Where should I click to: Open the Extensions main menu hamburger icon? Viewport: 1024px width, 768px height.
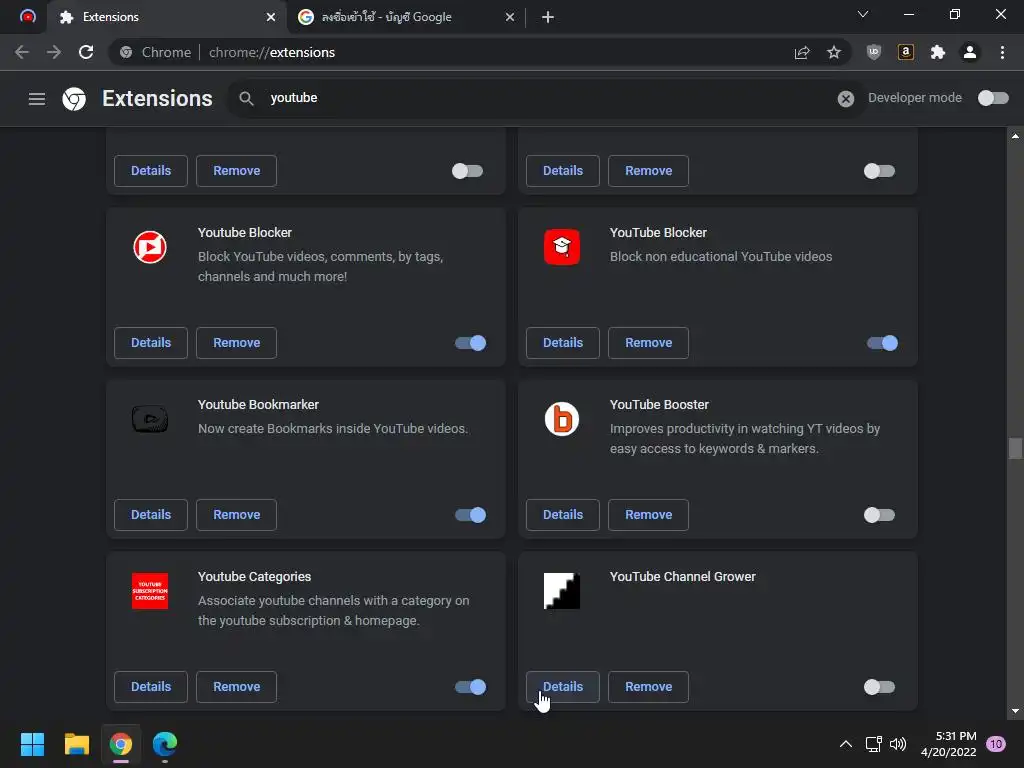tap(37, 99)
